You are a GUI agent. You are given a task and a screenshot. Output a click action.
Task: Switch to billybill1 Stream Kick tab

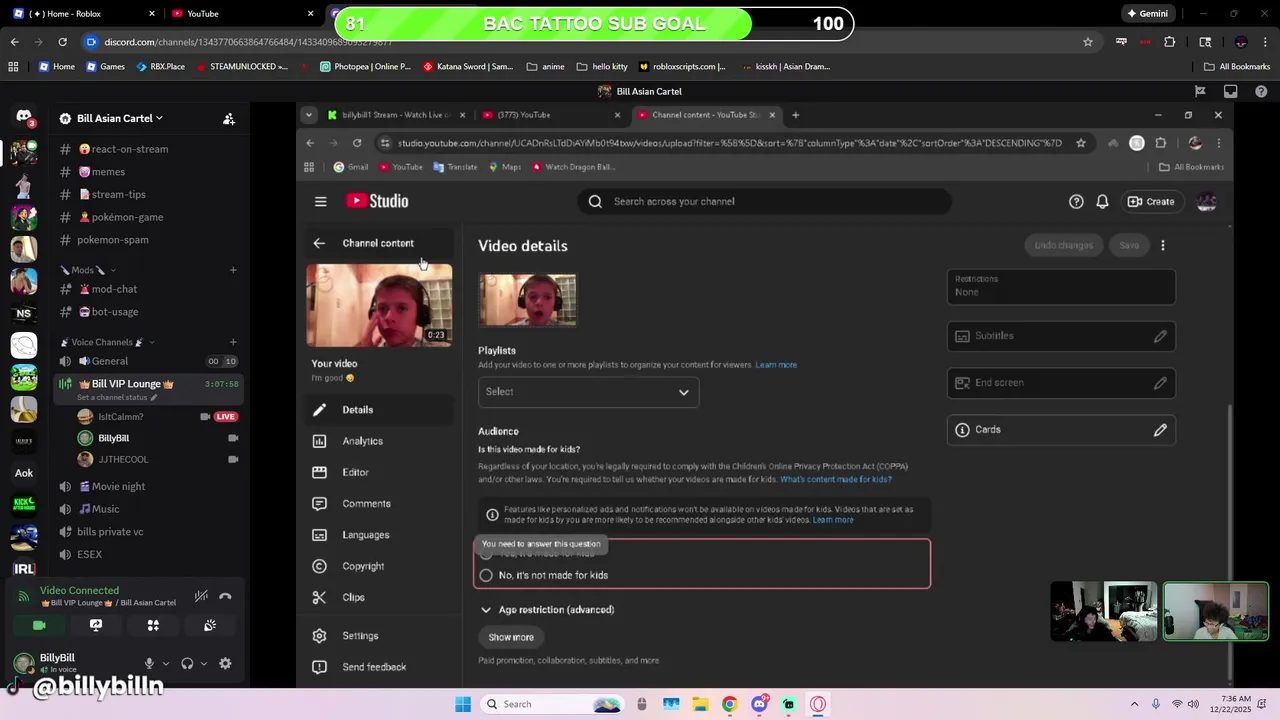tap(396, 115)
